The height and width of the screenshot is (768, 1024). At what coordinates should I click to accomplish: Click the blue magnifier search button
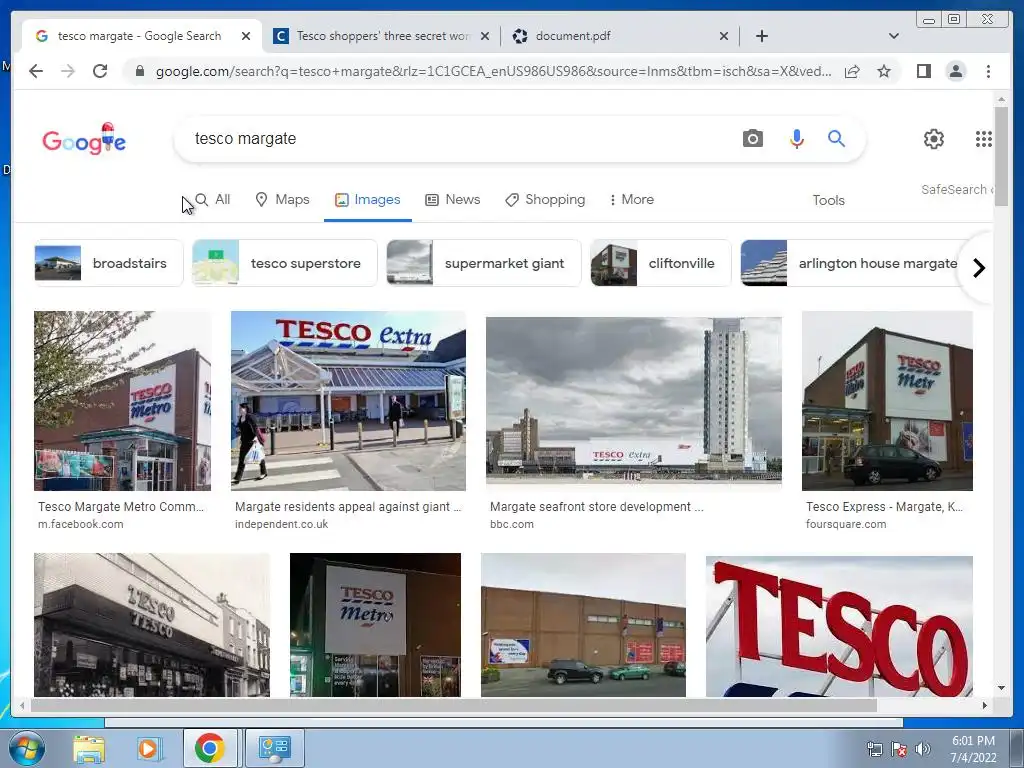click(837, 138)
